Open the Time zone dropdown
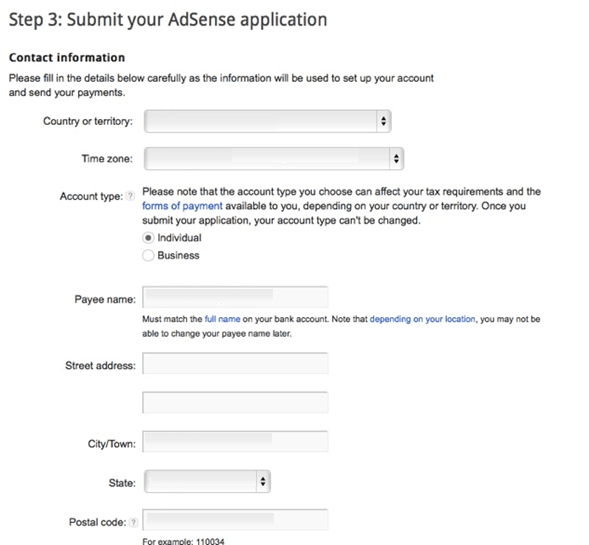 pos(274,159)
